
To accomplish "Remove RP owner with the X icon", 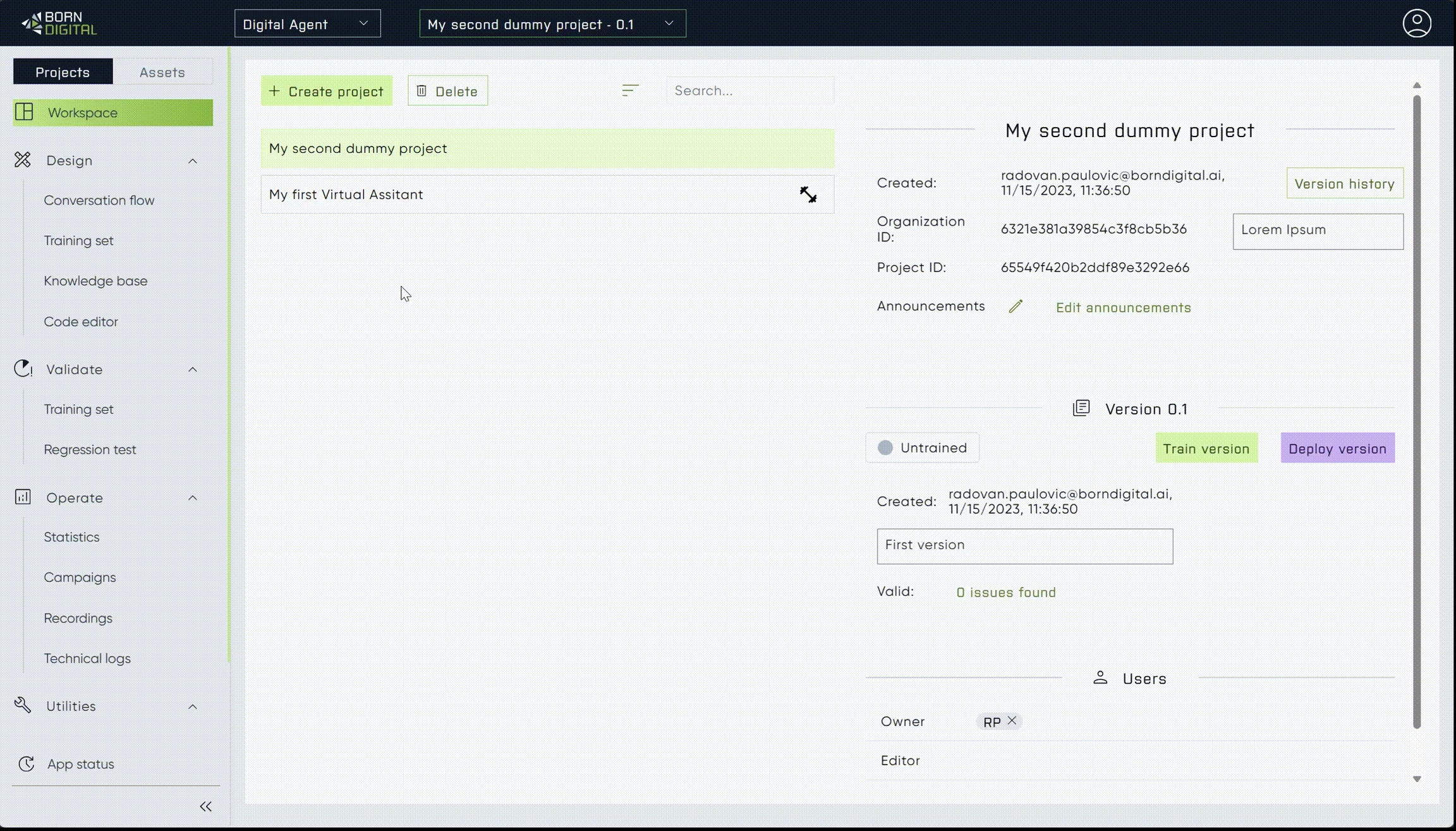I will point(1012,720).
